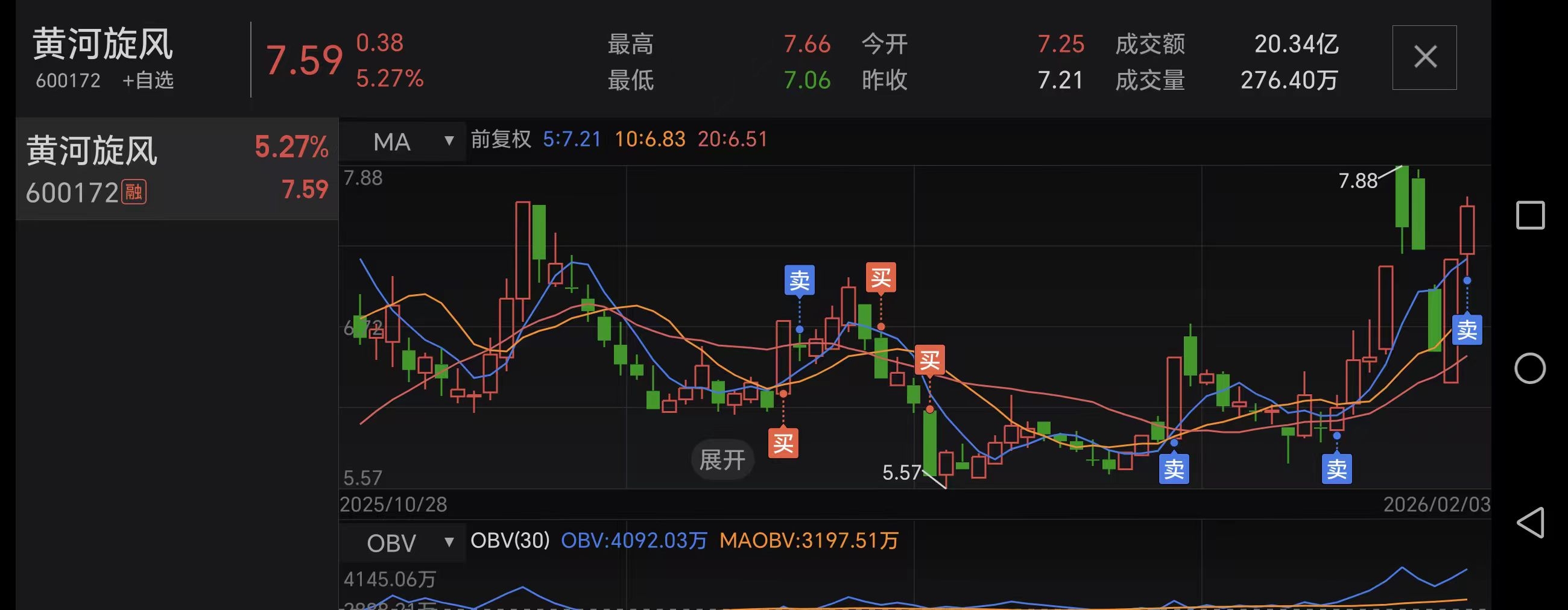
Task: Click the OBV(30) parameter label
Action: click(510, 540)
